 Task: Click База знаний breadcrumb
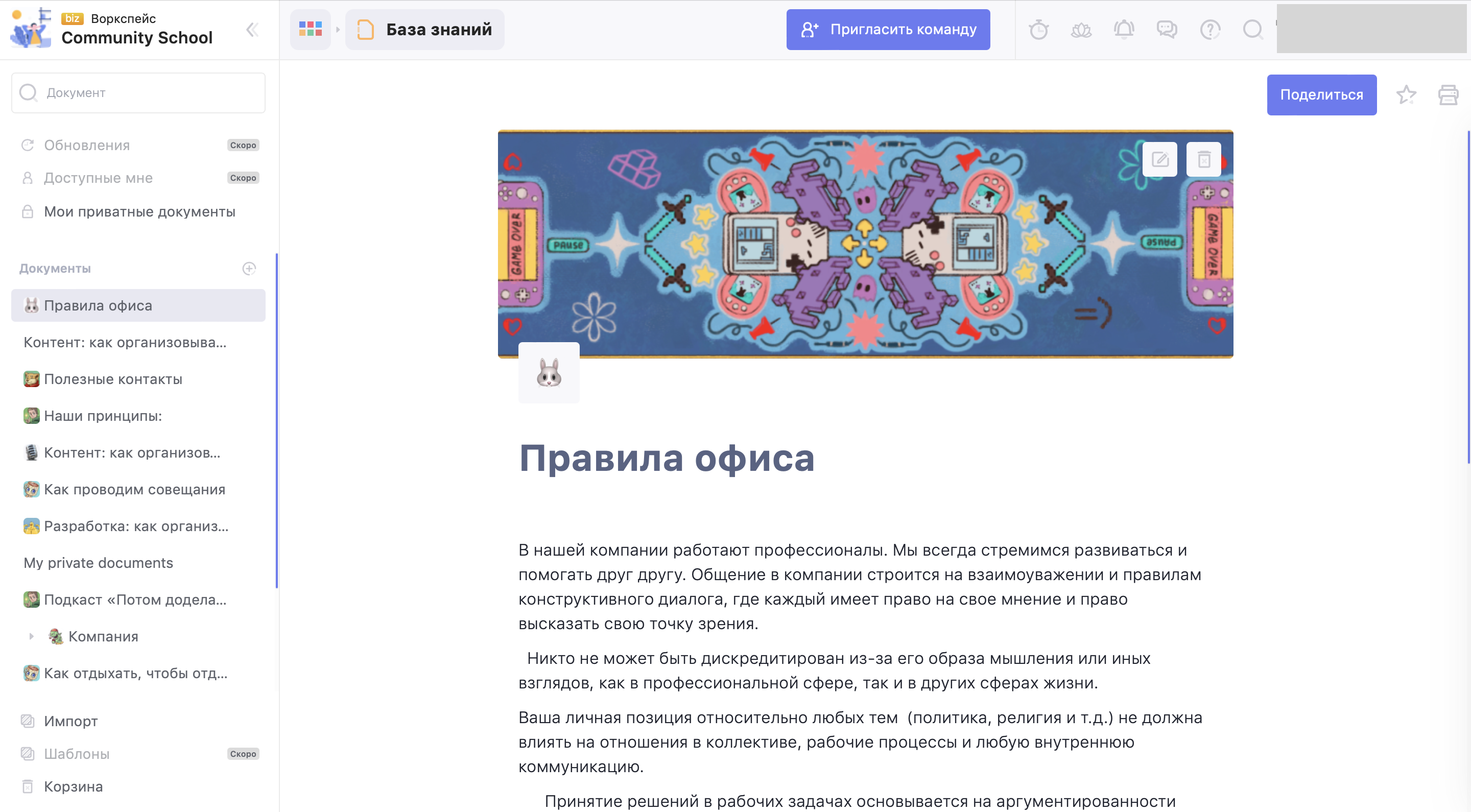tap(425, 29)
